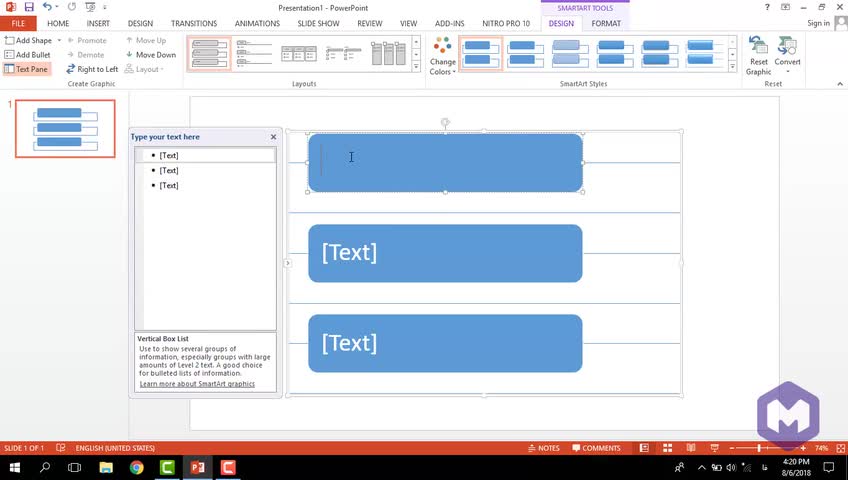Click Sign in link

(818, 23)
